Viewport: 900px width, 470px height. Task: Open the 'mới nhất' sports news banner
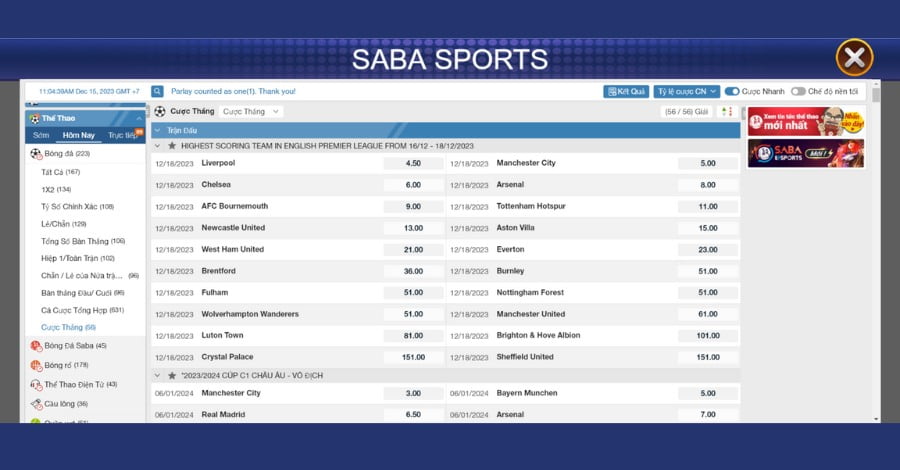[806, 122]
